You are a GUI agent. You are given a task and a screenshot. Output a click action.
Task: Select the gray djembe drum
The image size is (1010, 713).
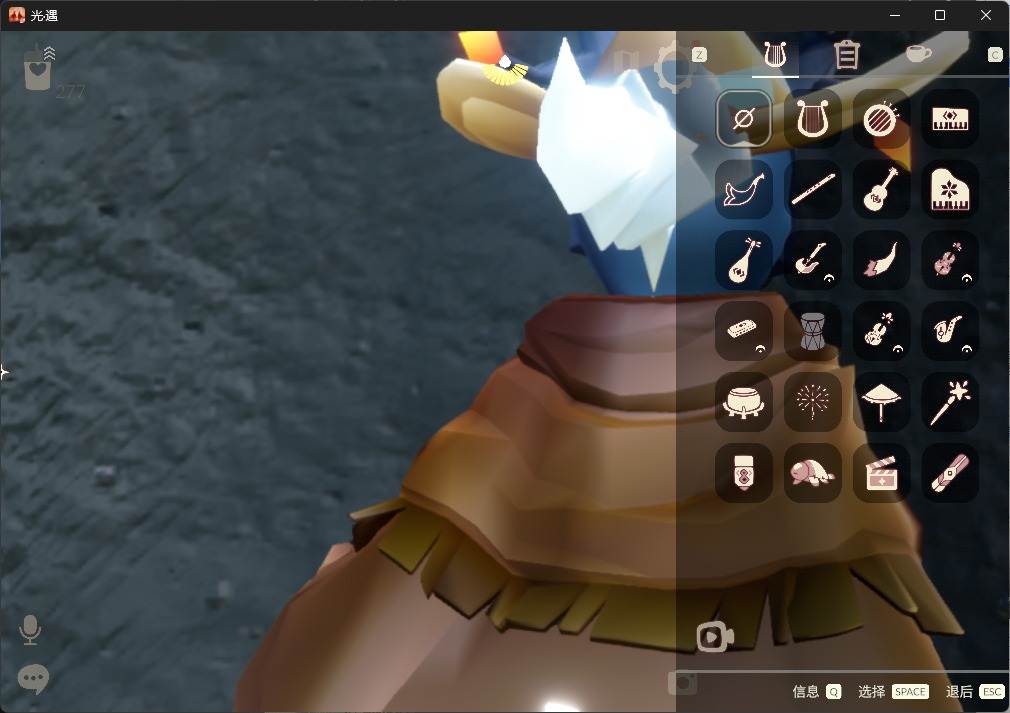[x=812, y=331]
